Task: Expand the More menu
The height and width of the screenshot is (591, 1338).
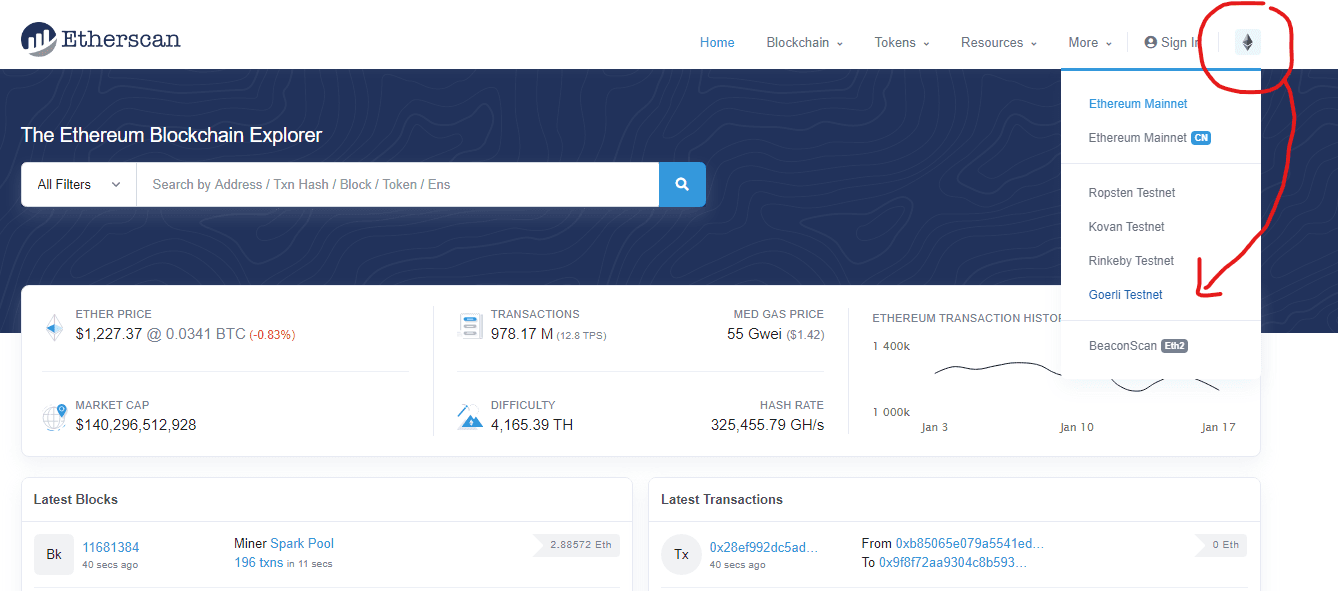Action: tap(1090, 42)
